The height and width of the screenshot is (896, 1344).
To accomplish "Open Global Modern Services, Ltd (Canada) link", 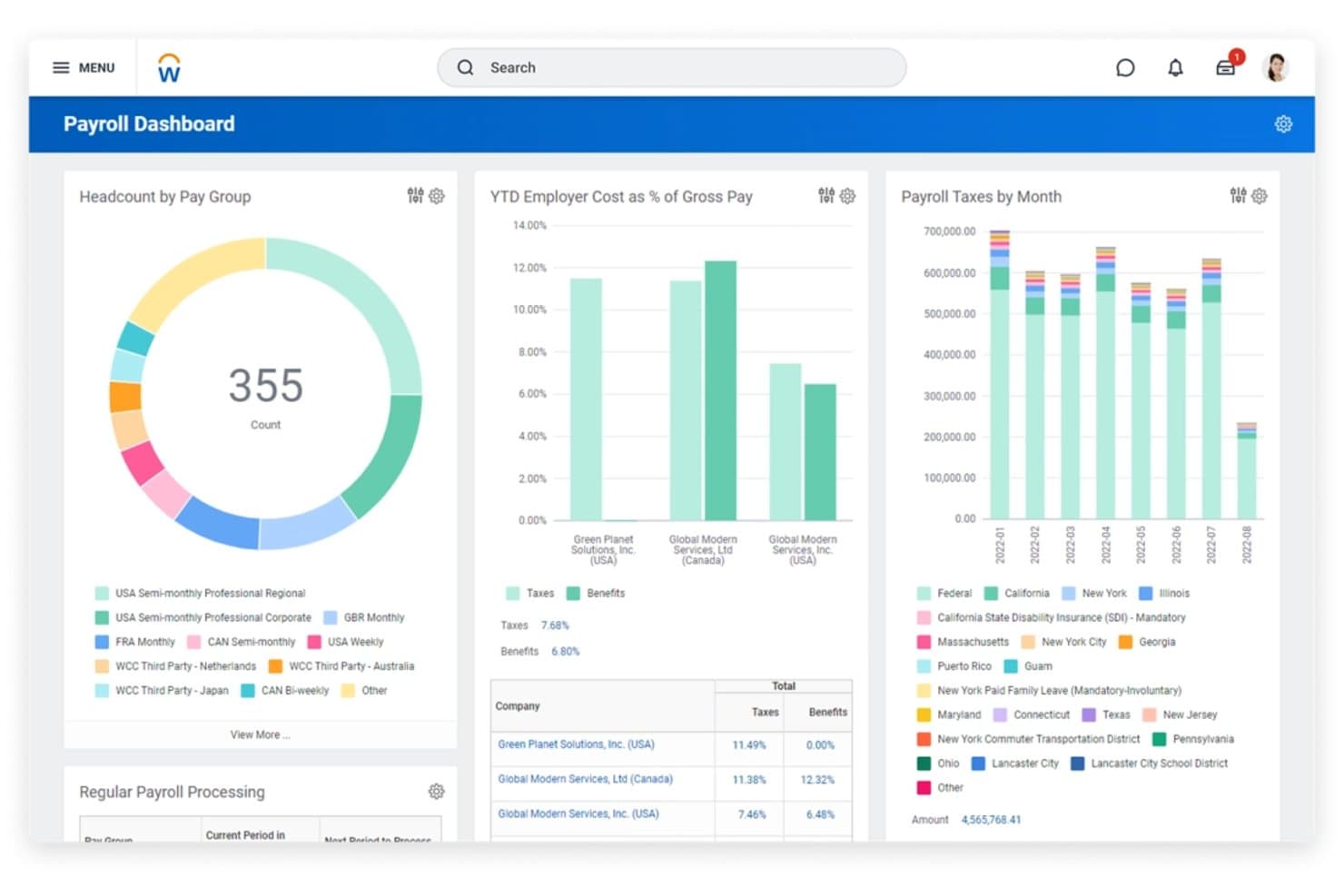I will (585, 779).
